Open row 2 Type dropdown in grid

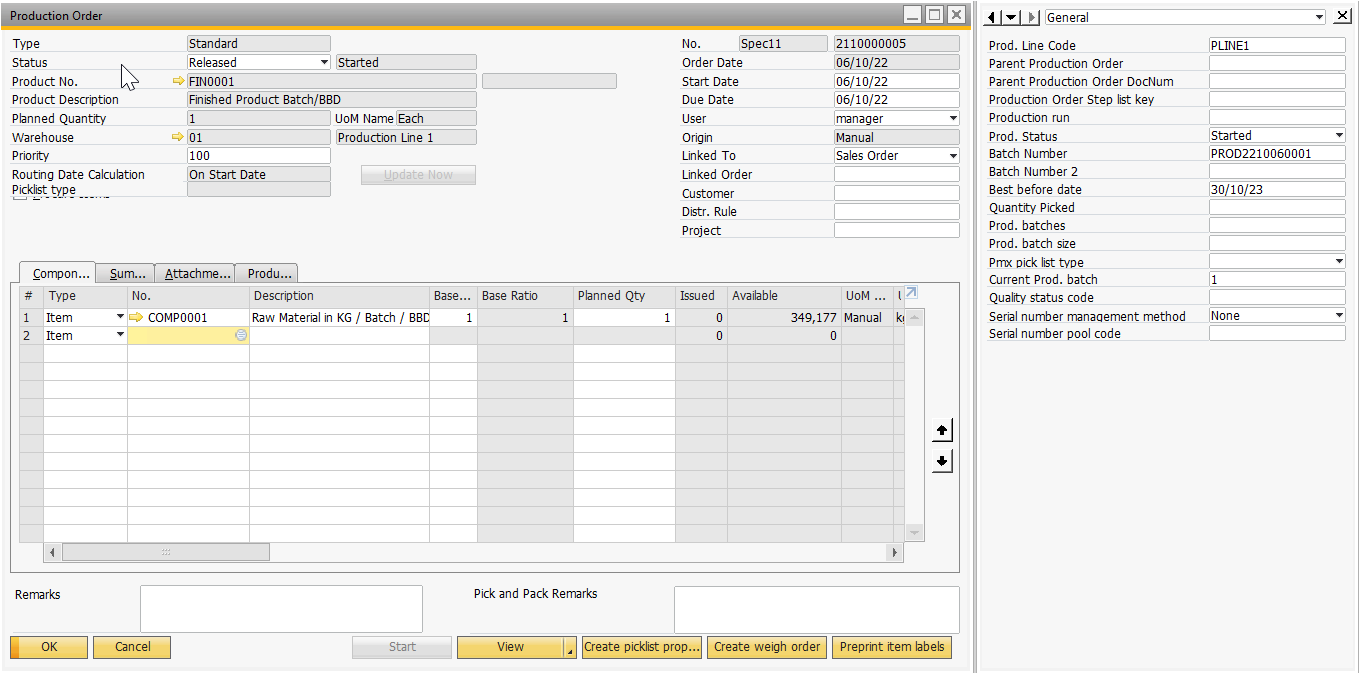coord(120,336)
